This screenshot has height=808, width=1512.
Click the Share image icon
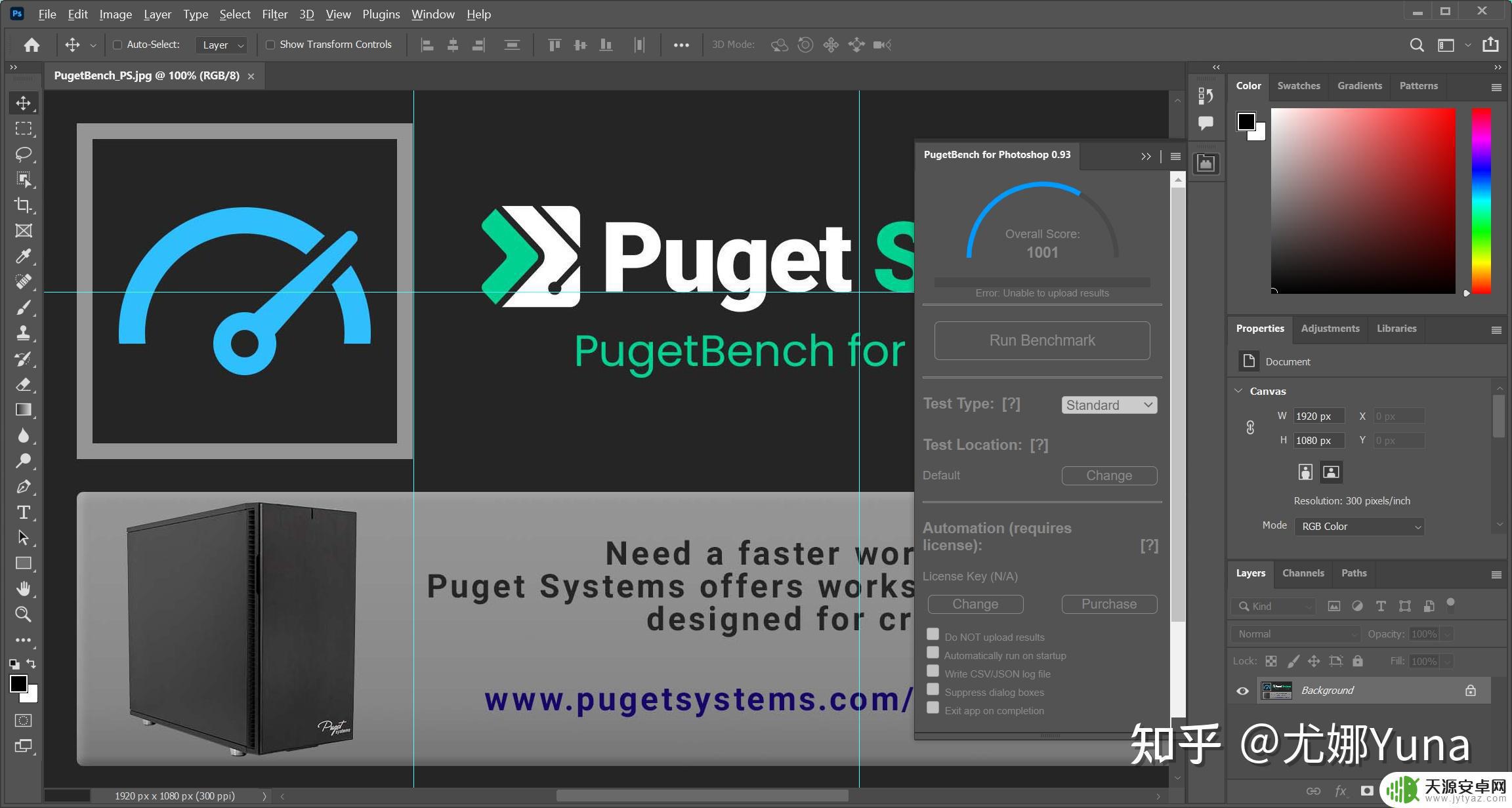pyautogui.click(x=1491, y=44)
